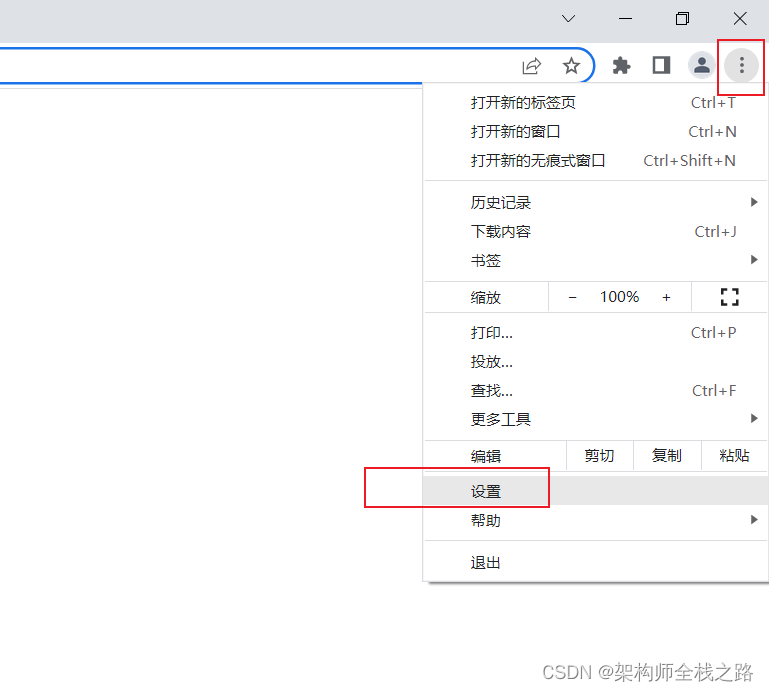Image resolution: width=769 pixels, height=691 pixels.
Task: Open the Chrome three-dot menu button
Action: pos(741,65)
